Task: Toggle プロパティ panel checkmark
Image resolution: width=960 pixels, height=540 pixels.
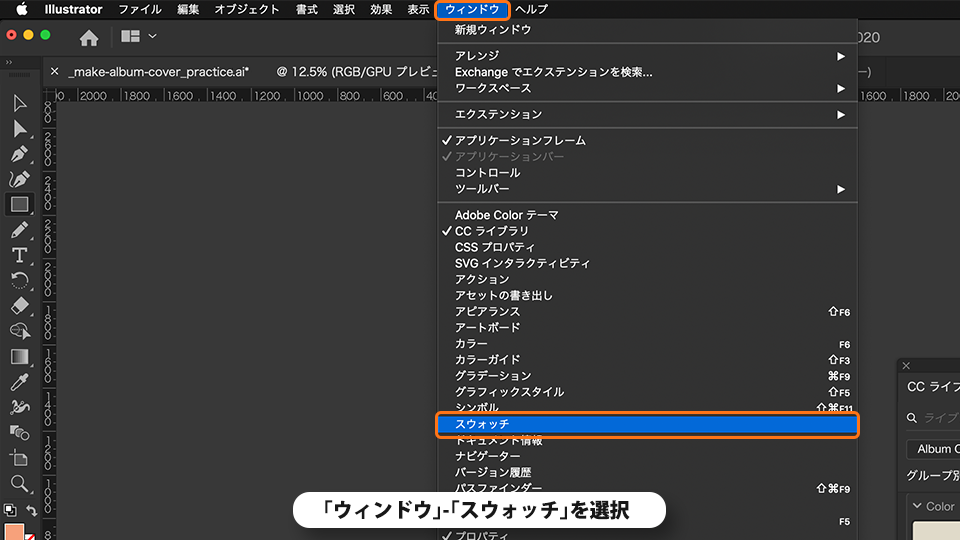Action: pyautogui.click(x=647, y=535)
